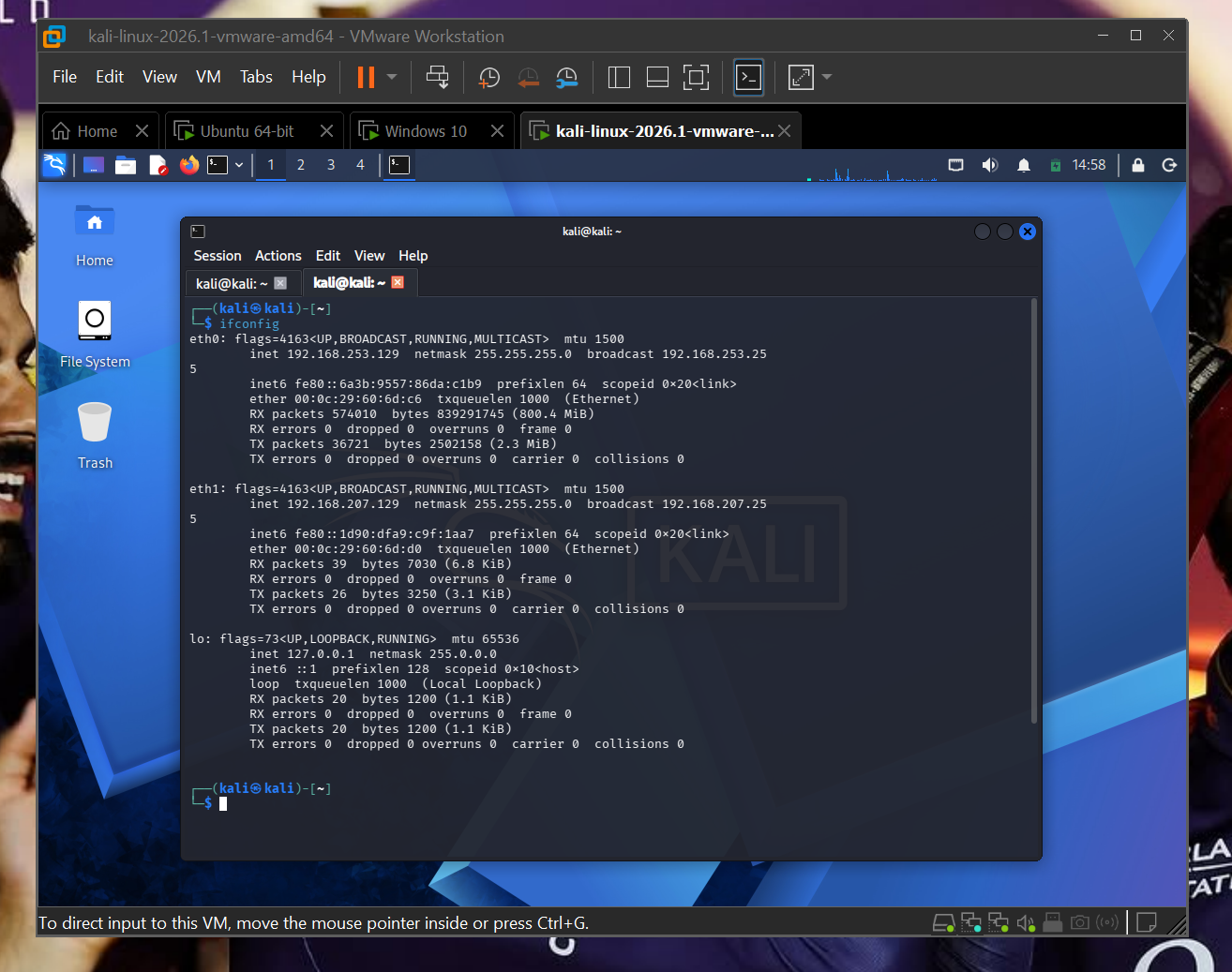Viewport: 1232px width, 972px height.
Task: Click the revert to snapshot icon
Action: (529, 77)
